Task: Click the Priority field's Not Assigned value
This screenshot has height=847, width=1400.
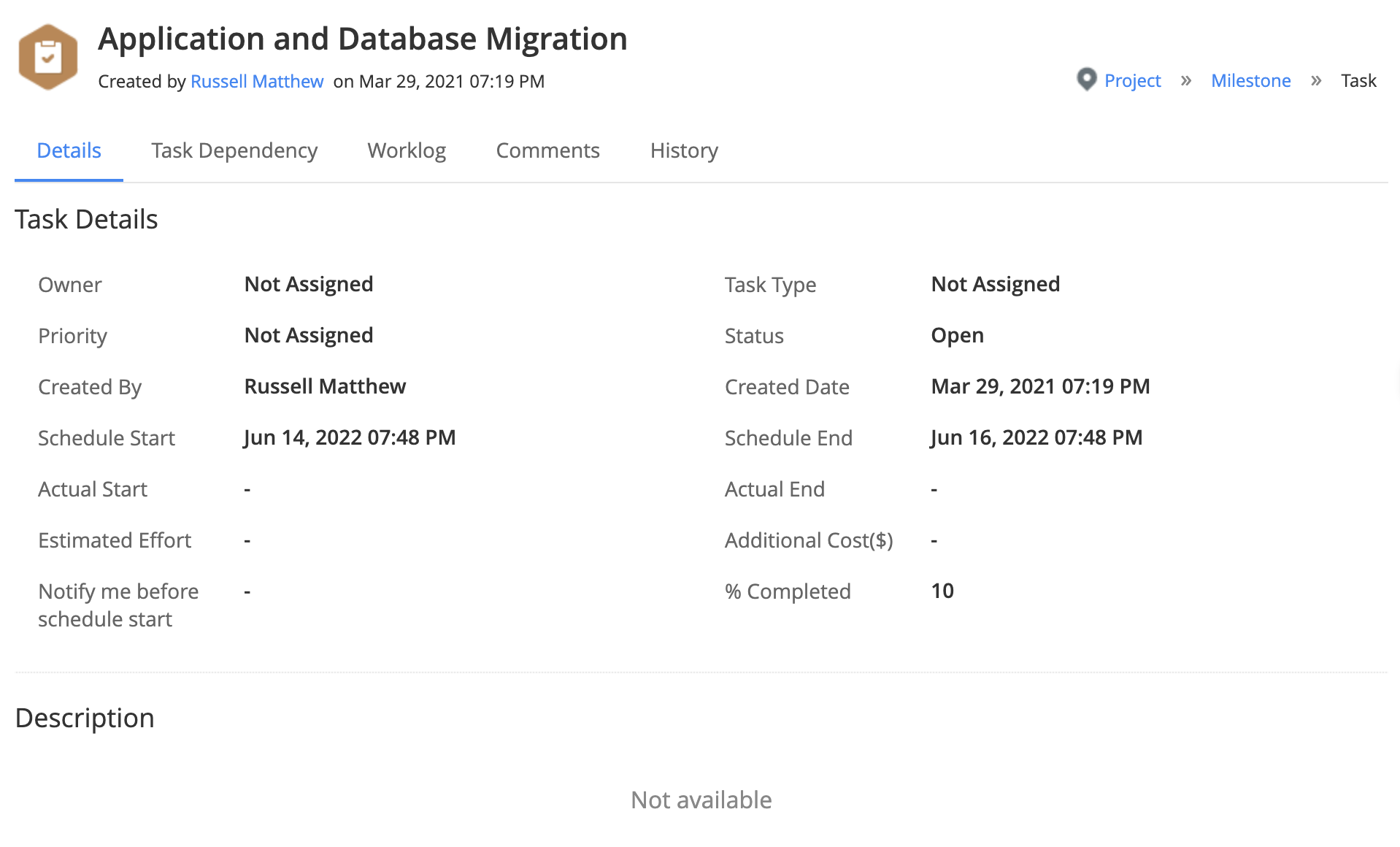Action: coord(309,335)
